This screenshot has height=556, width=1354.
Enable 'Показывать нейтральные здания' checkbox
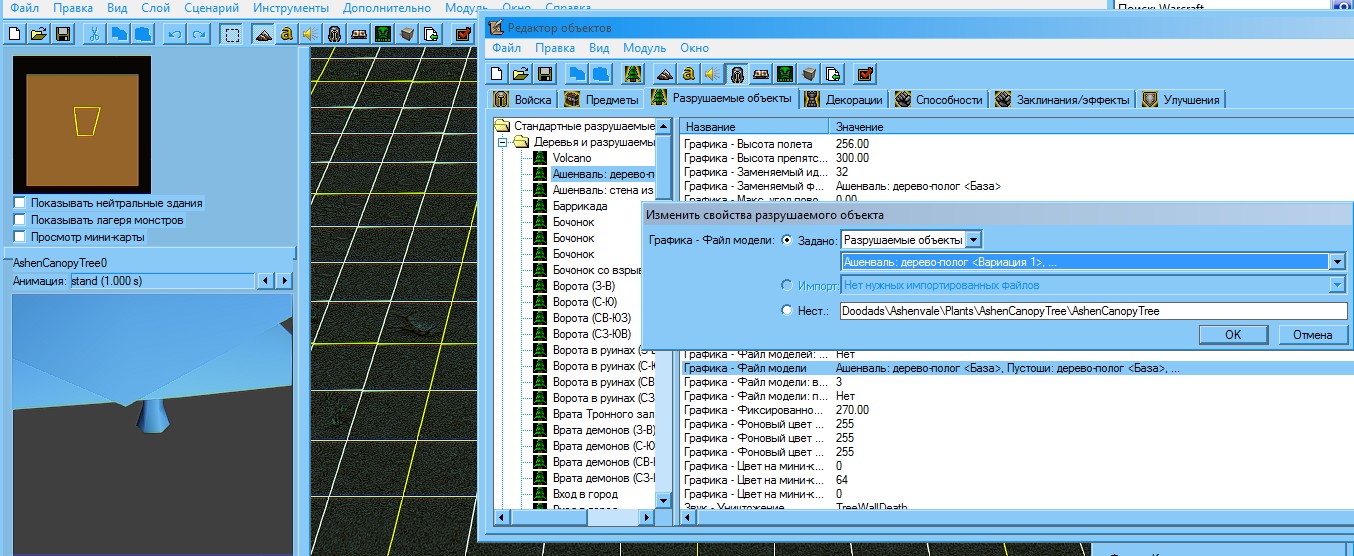[19, 203]
